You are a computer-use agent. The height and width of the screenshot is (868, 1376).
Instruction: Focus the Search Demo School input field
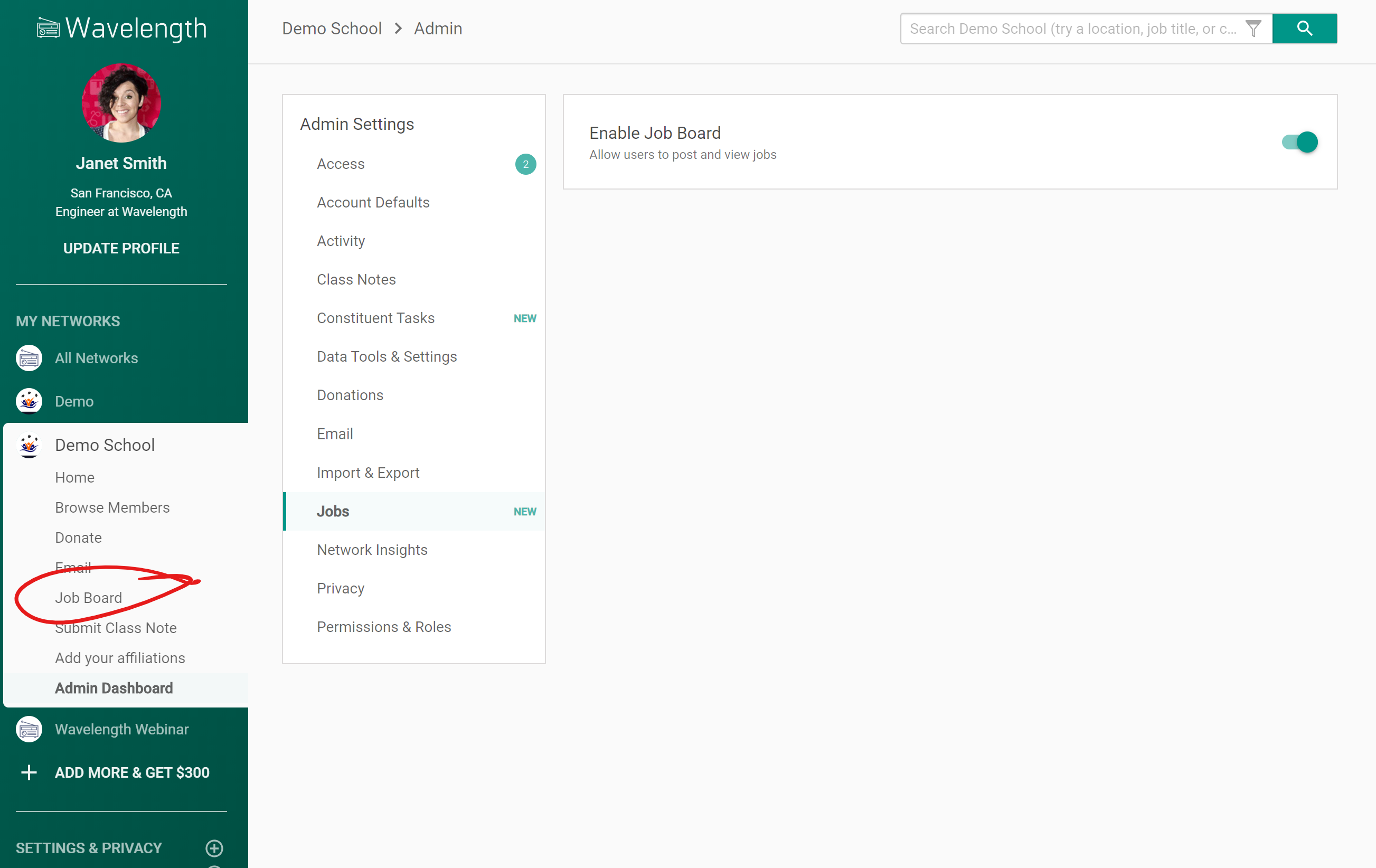coord(1071,29)
